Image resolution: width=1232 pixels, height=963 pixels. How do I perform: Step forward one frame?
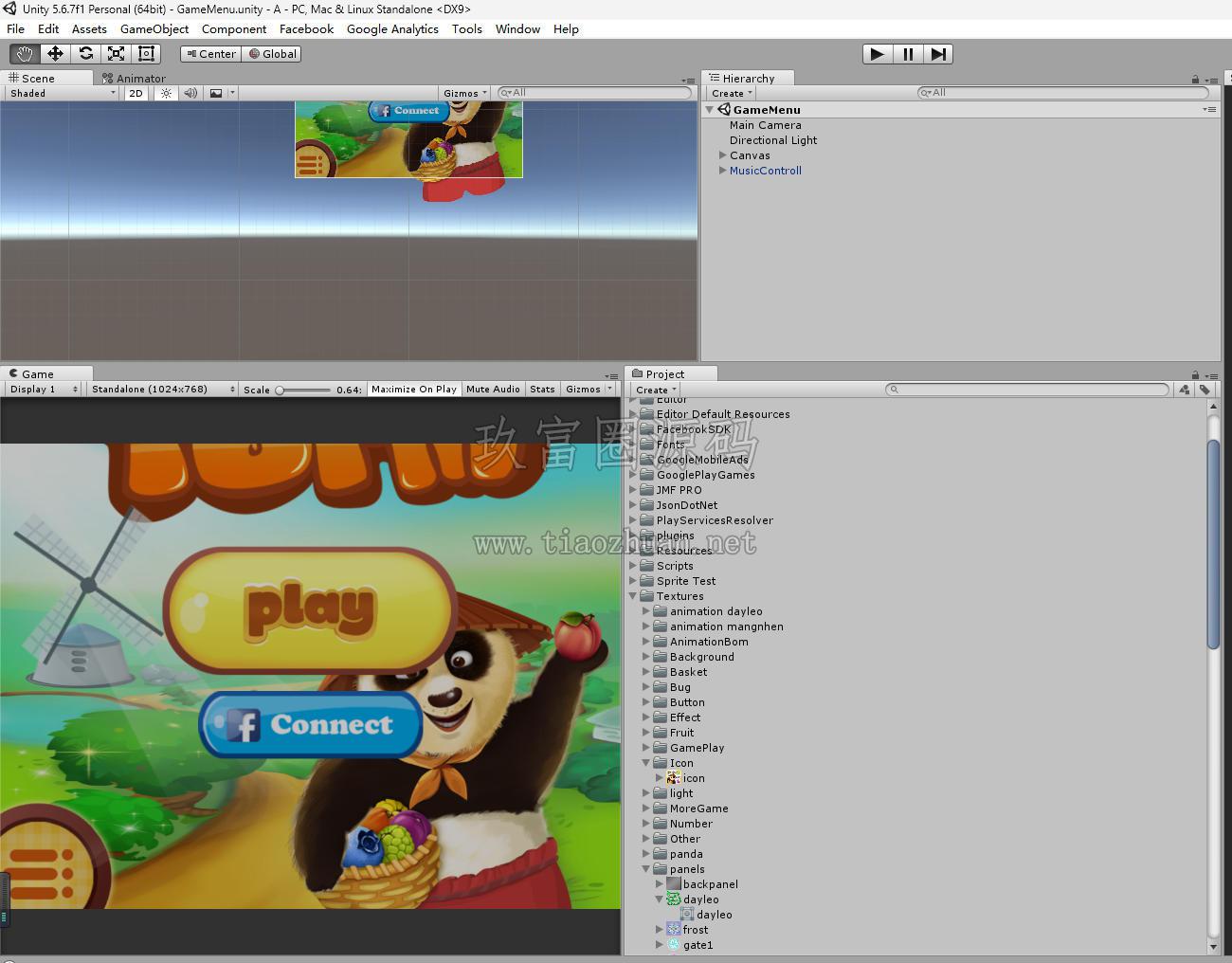coord(938,54)
